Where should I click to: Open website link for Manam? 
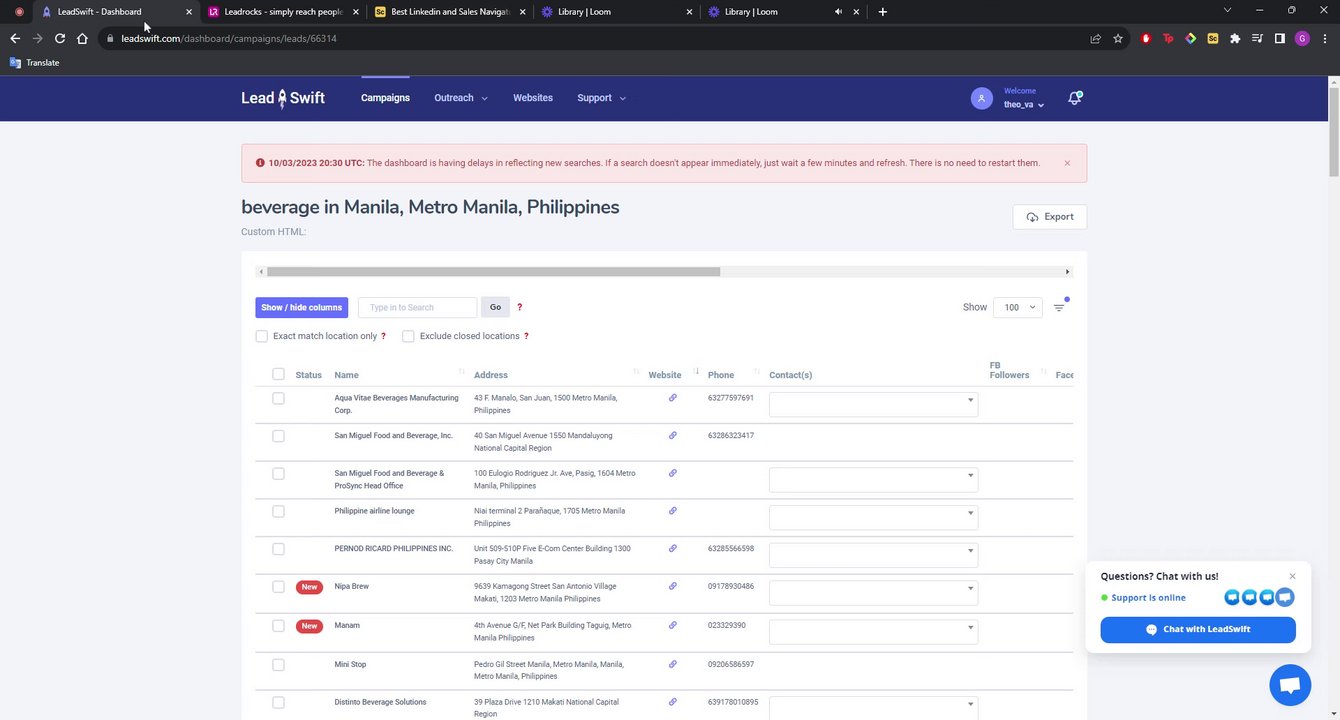coord(673,625)
